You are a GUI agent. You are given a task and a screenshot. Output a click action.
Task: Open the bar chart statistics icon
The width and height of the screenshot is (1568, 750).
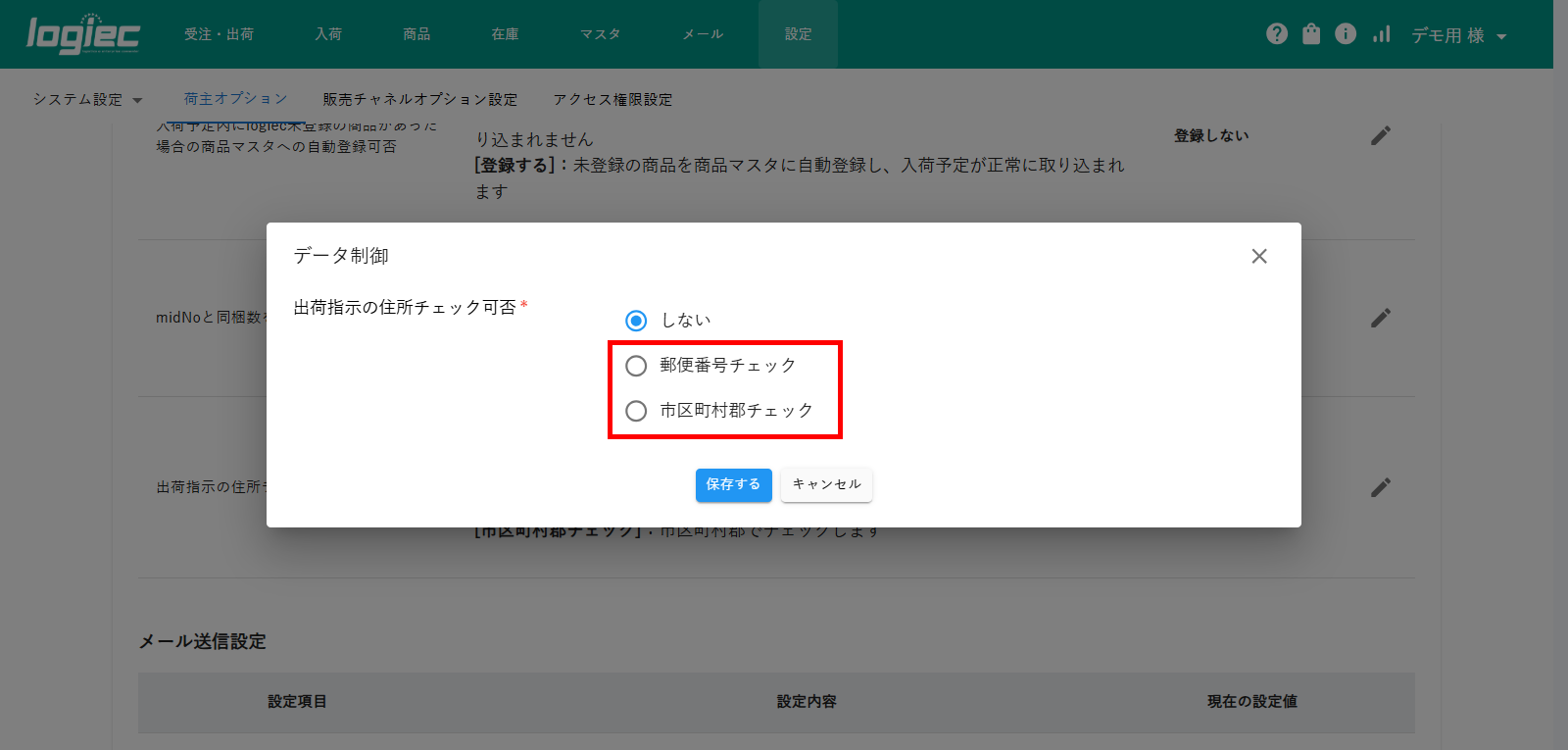tap(1381, 34)
